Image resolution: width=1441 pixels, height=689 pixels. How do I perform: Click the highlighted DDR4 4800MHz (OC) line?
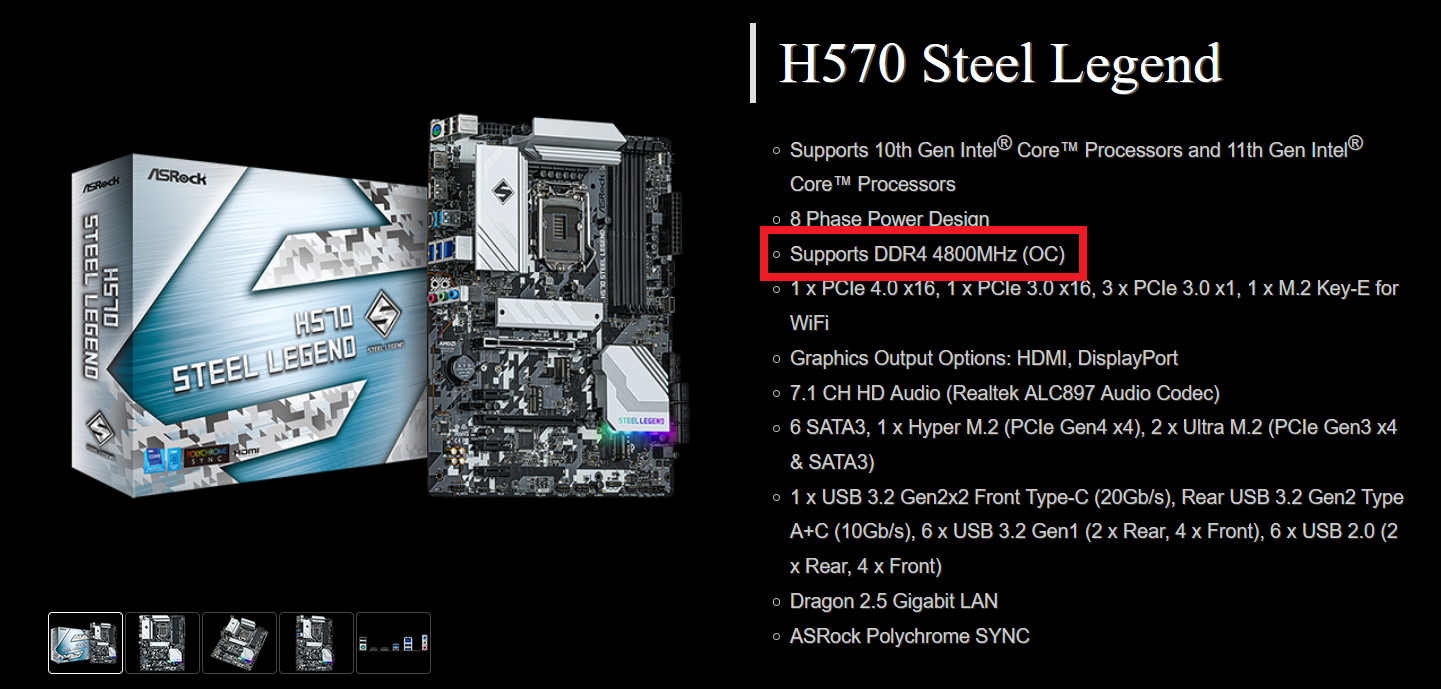927,254
